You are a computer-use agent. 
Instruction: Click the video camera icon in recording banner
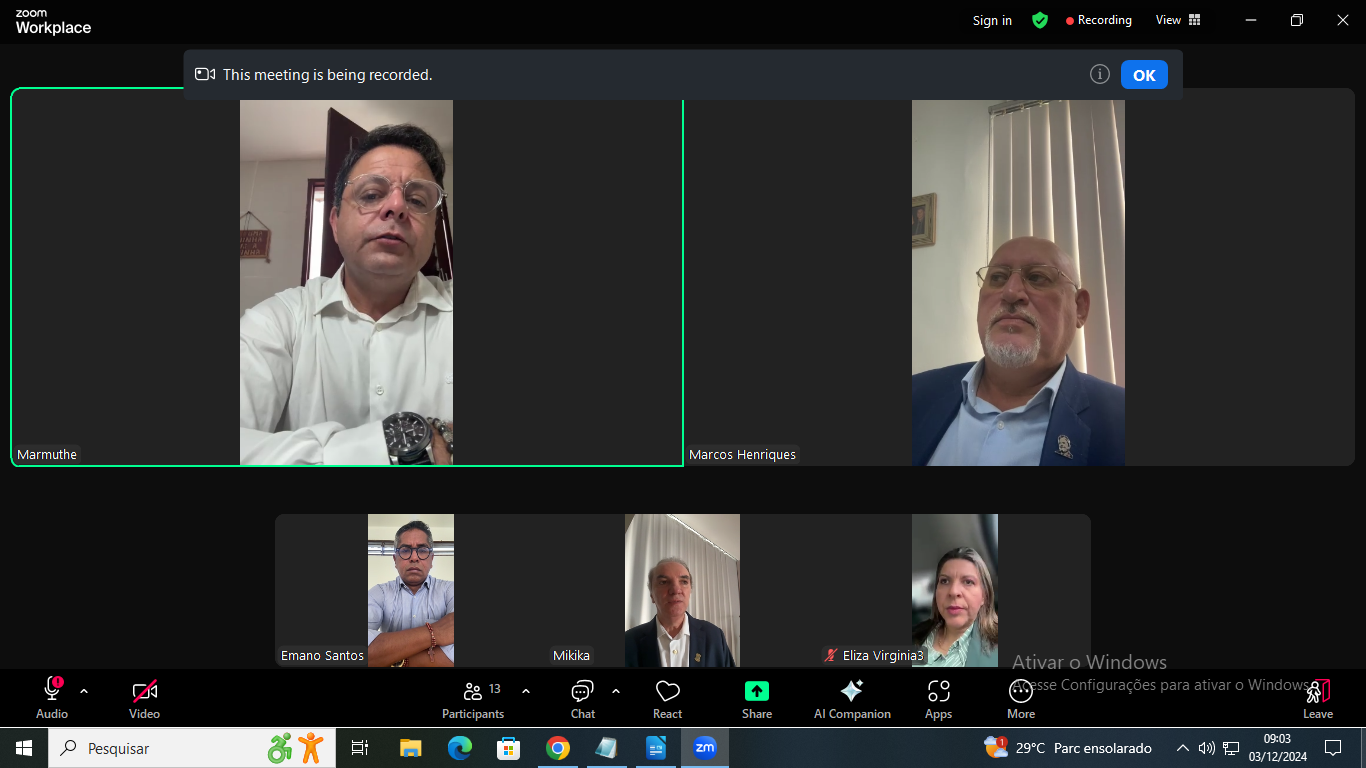(x=205, y=74)
